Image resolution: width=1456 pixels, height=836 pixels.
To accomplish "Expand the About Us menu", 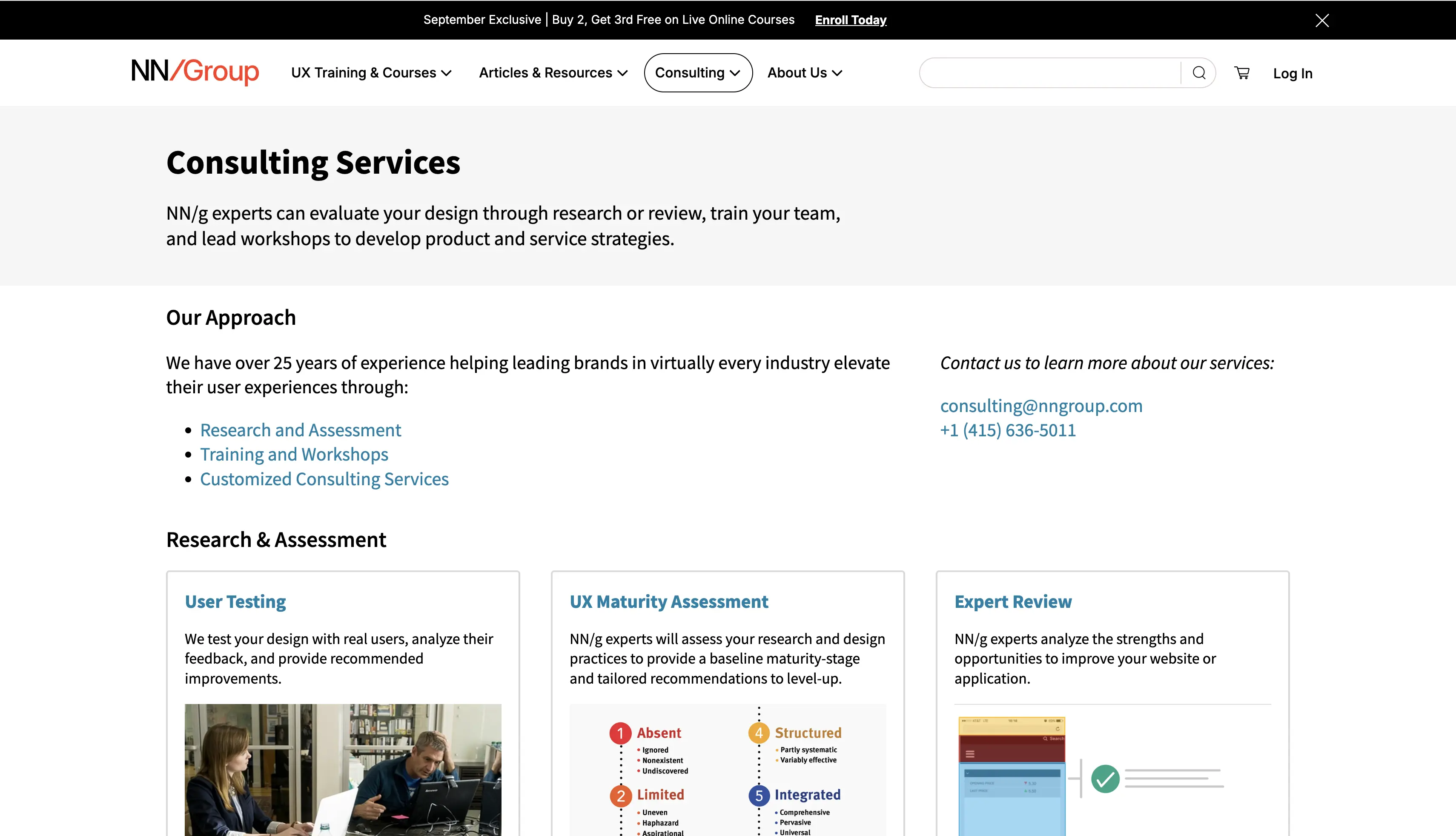I will [x=805, y=73].
